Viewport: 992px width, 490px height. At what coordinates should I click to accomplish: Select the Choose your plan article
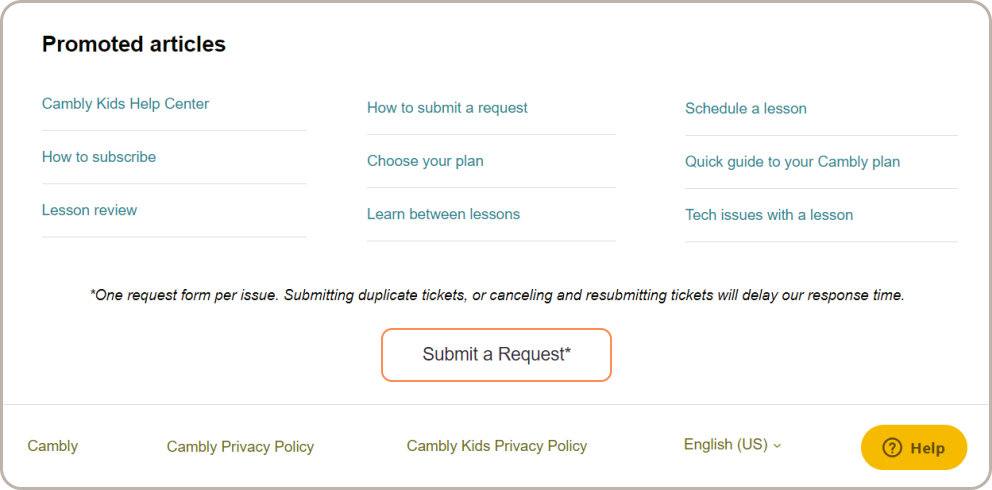click(x=425, y=161)
